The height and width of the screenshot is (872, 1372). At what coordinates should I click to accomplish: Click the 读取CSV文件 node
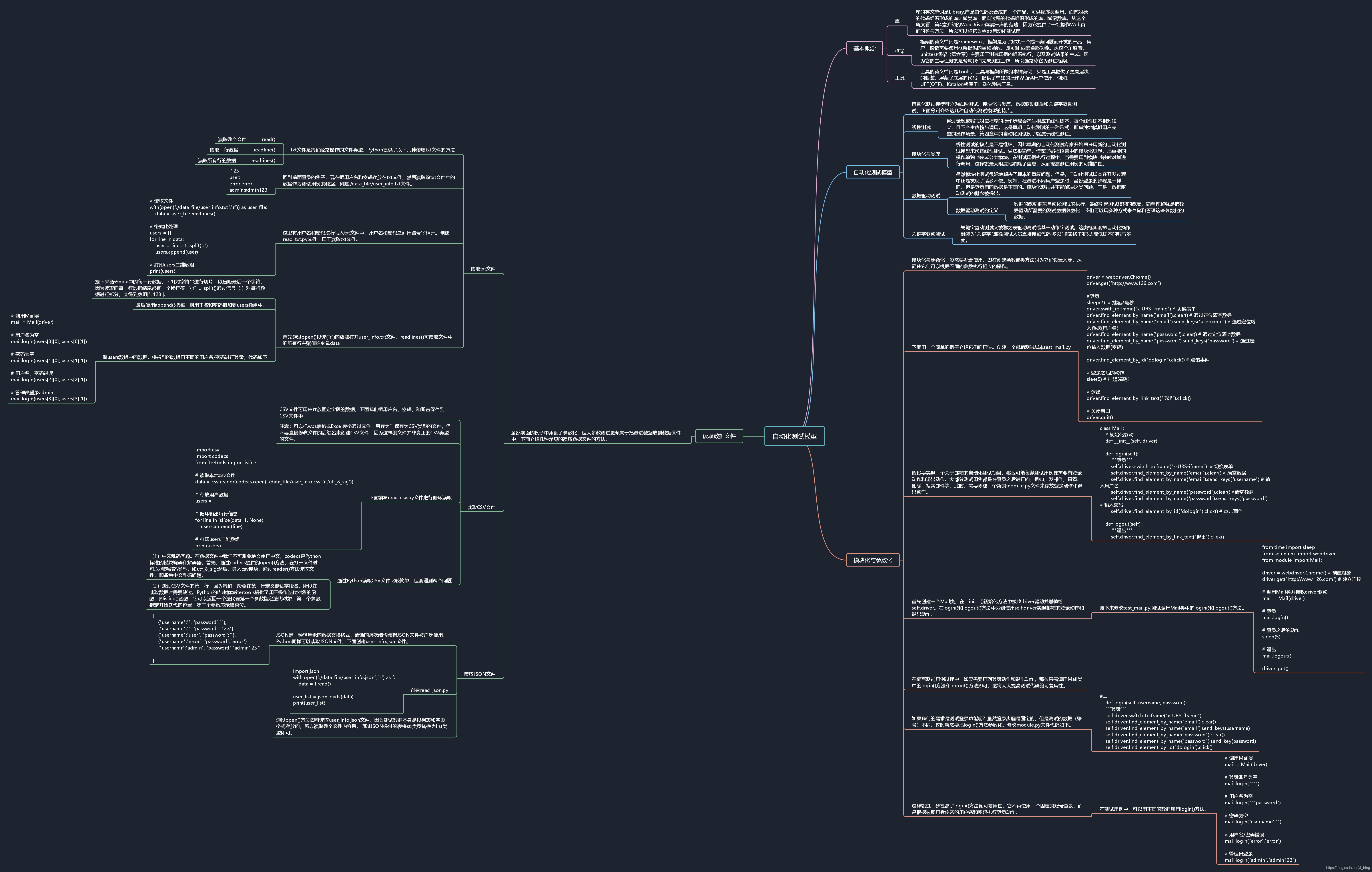coord(481,507)
